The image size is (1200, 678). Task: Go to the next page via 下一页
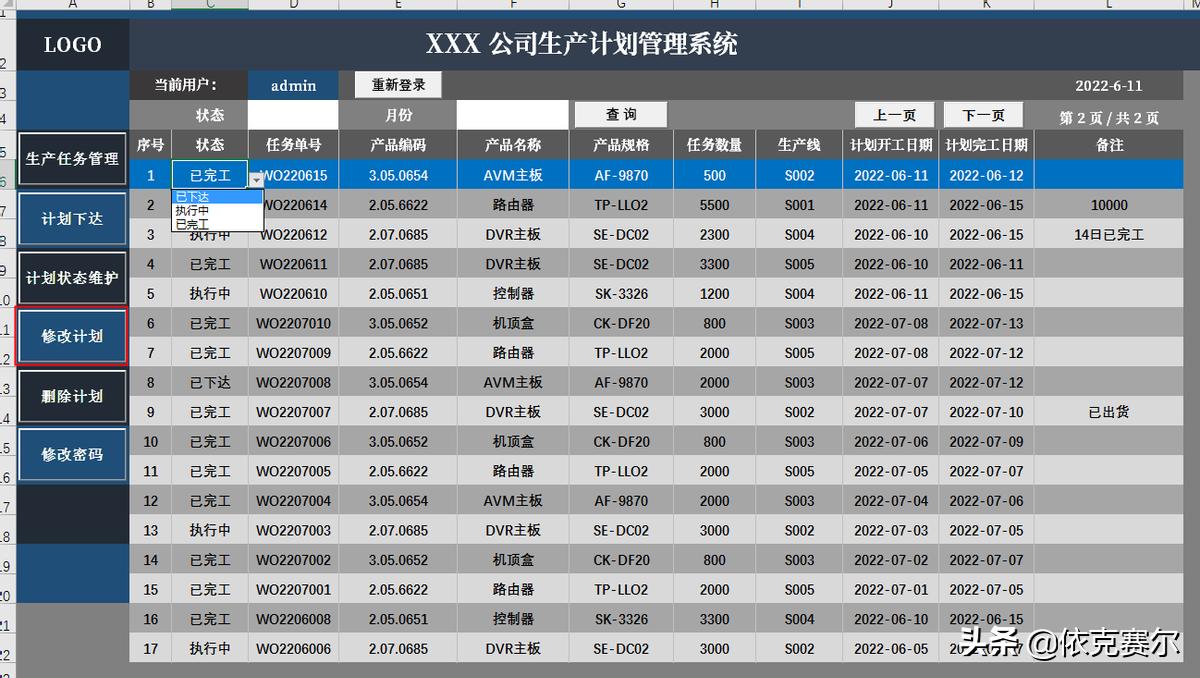pyautogui.click(x=983, y=114)
